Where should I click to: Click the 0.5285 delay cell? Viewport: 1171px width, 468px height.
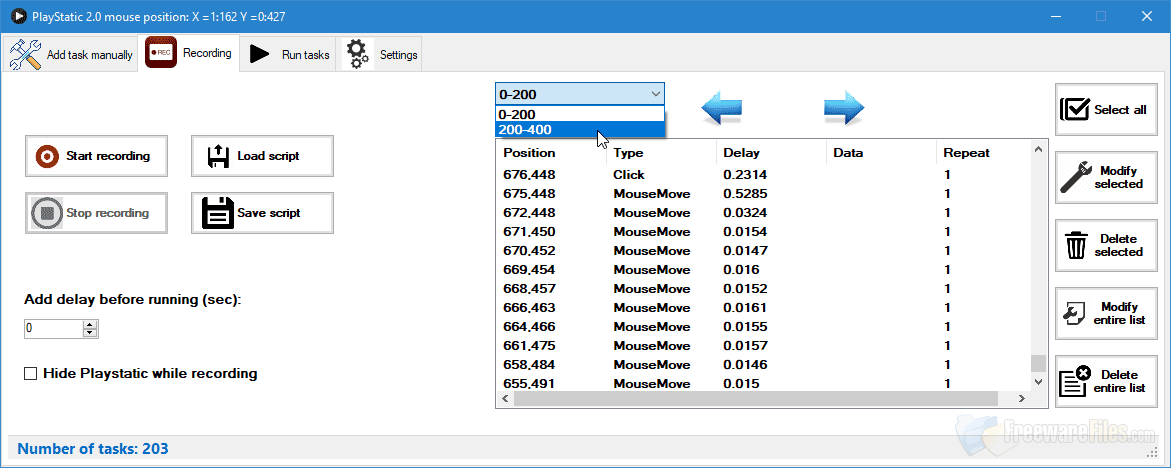click(745, 194)
